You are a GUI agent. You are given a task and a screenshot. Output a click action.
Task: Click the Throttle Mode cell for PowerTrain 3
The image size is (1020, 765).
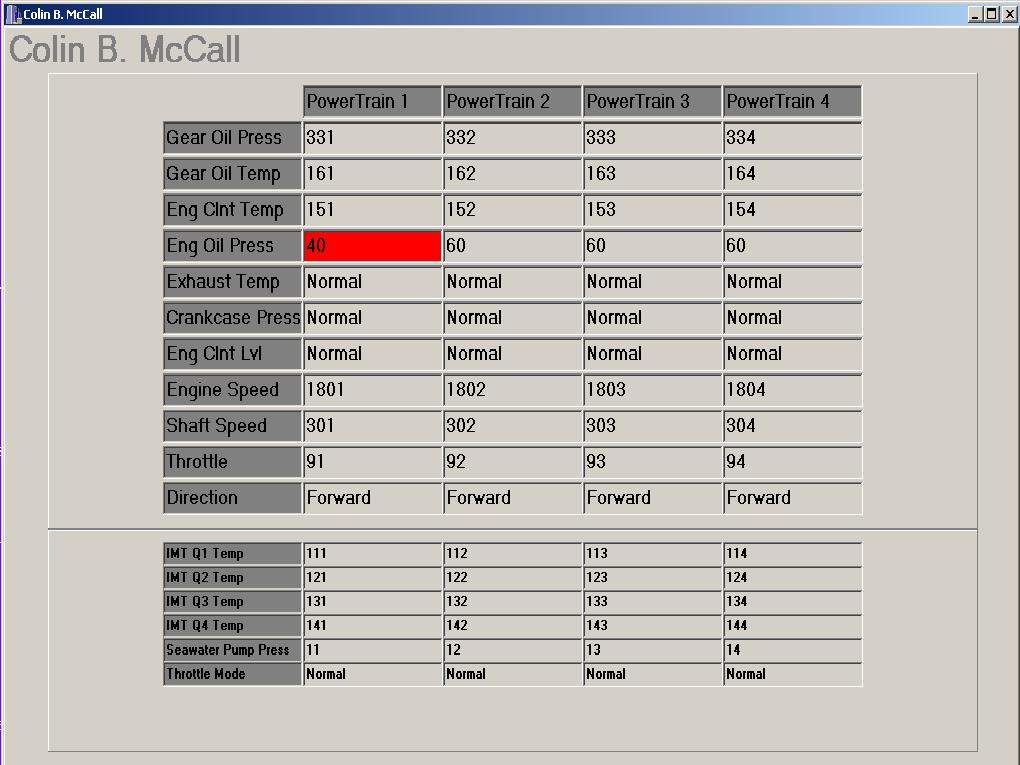pyautogui.click(x=652, y=674)
